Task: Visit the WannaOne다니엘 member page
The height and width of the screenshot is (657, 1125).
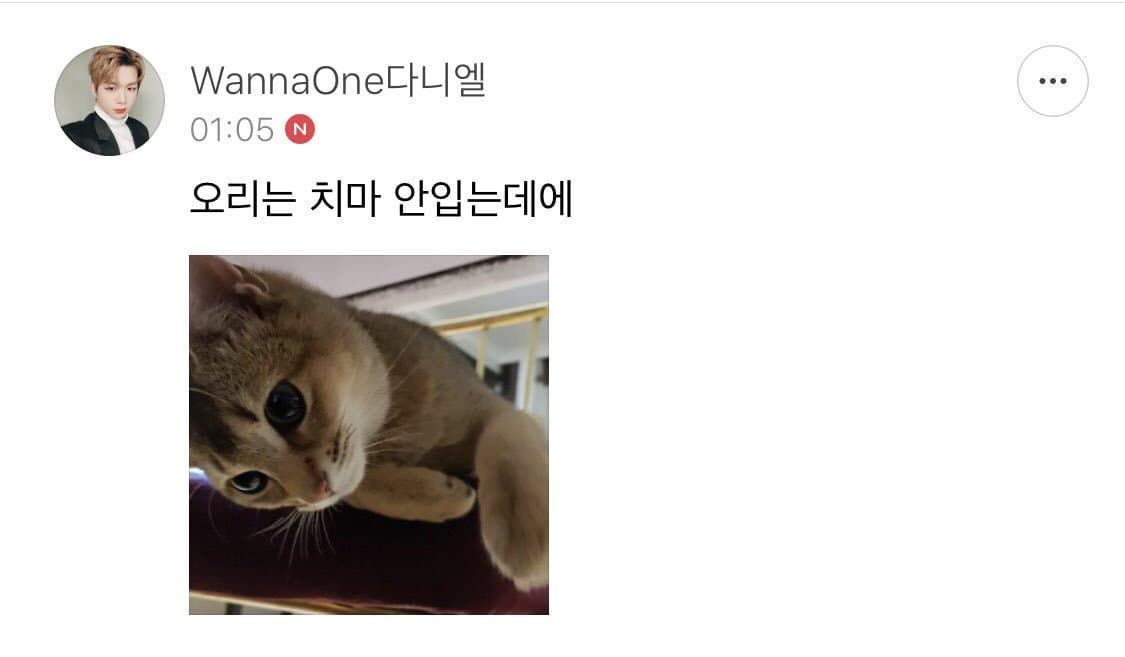Action: click(x=339, y=80)
